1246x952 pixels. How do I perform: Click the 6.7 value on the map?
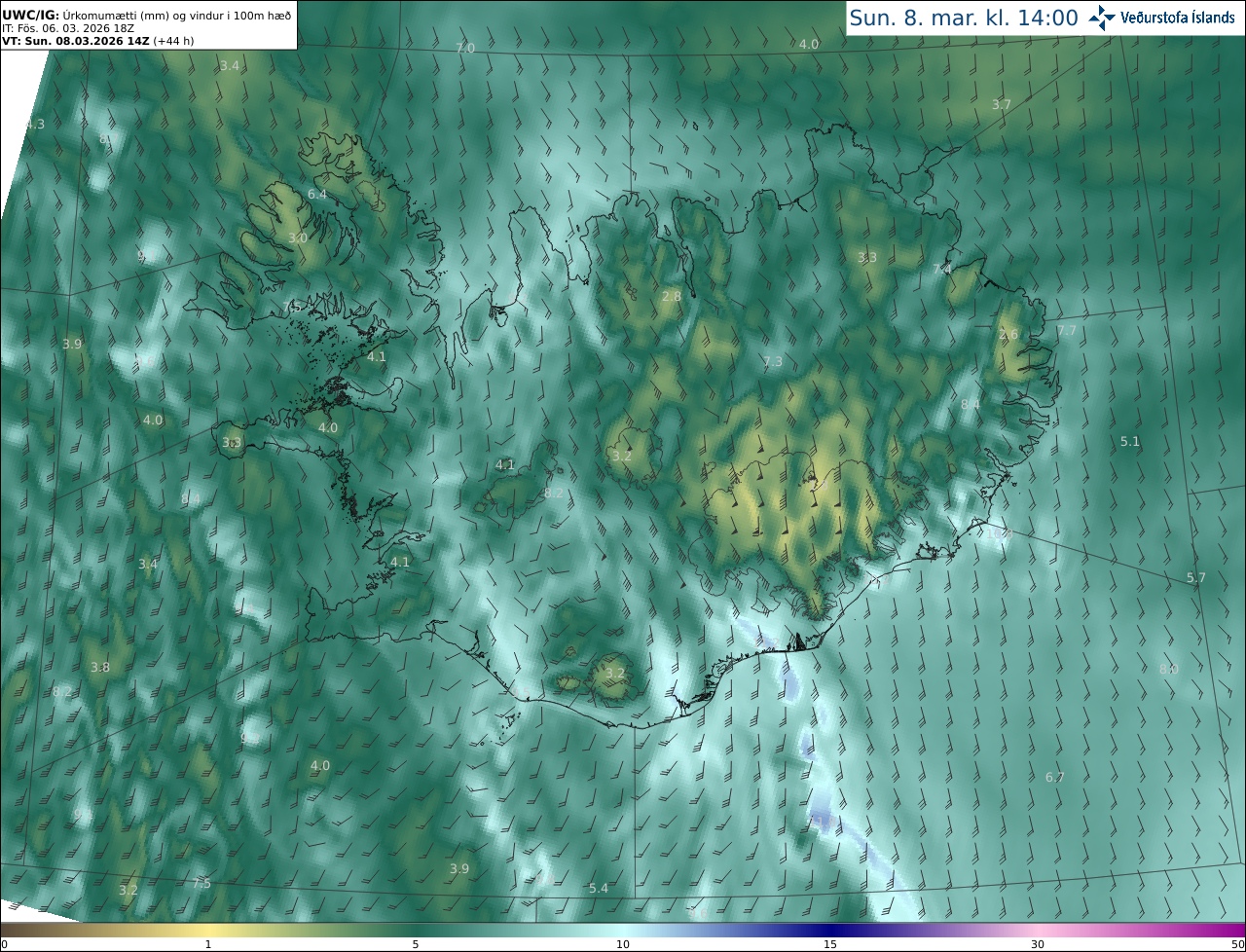click(x=1055, y=777)
